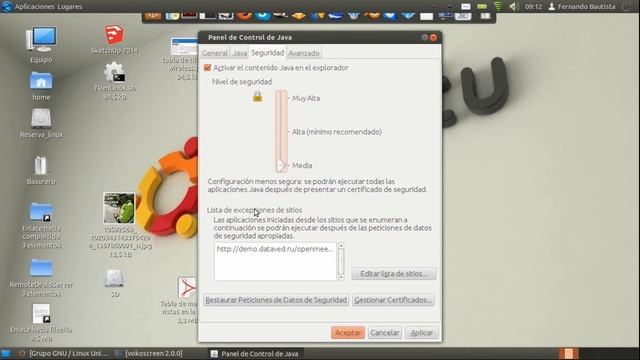This screenshot has height=360, width=640.
Task: Close the Panel de Control de Java window
Action: point(433,38)
